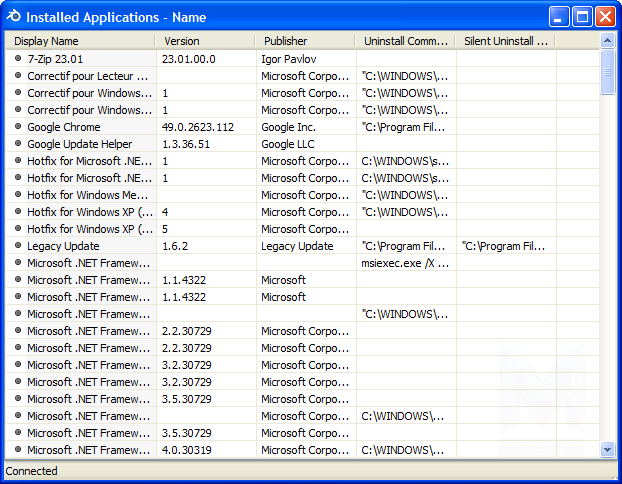Click the bullet icon beside 7-Zip 23.01
Screen dimensions: 622x484
click(x=18, y=59)
